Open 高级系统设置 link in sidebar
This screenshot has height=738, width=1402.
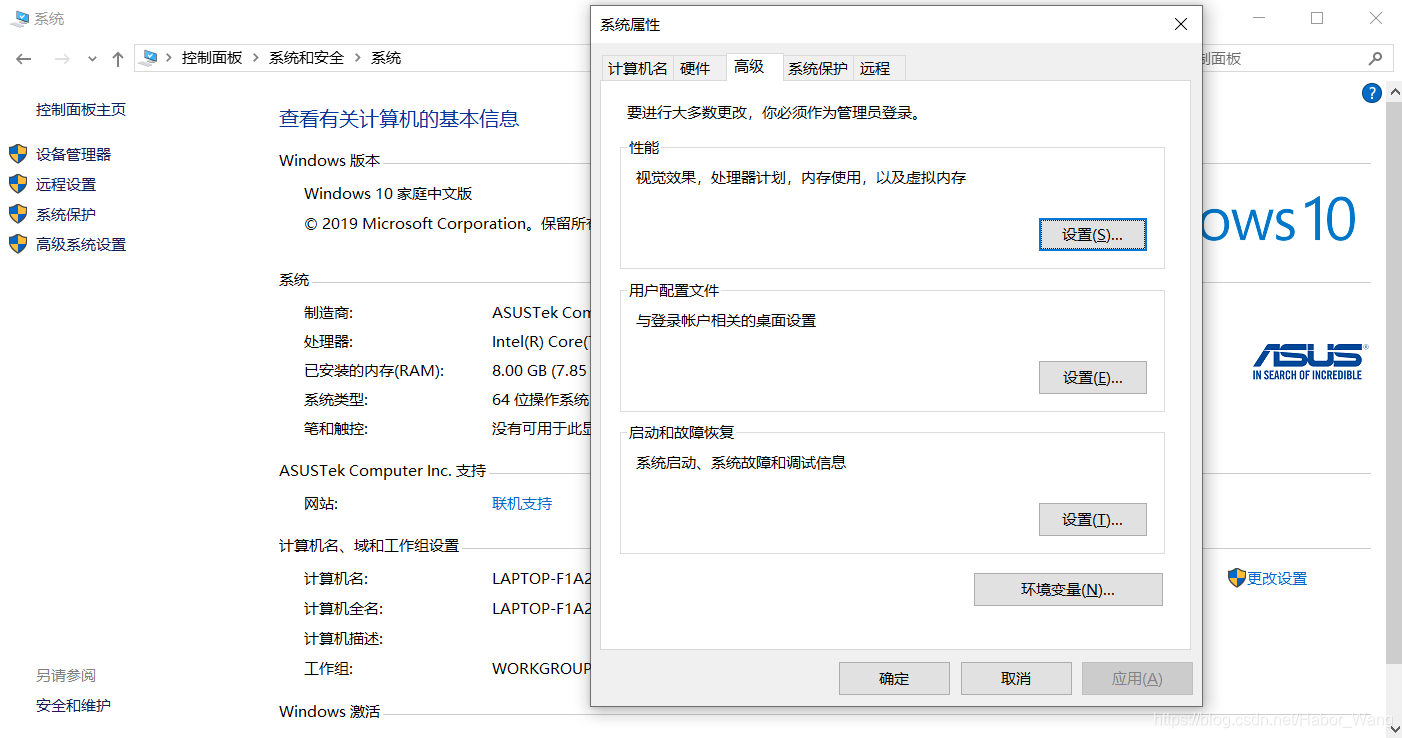81,244
